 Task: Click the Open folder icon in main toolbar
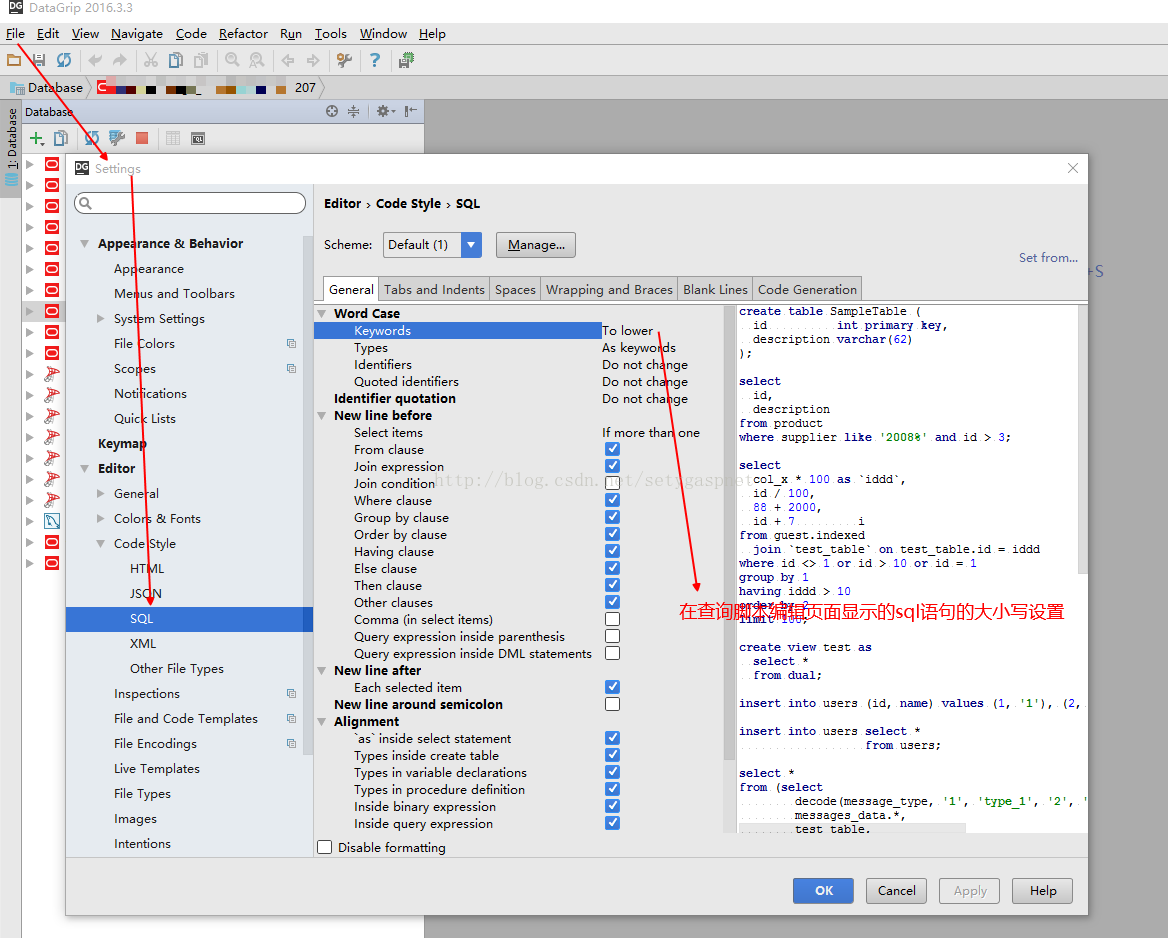pos(14,60)
